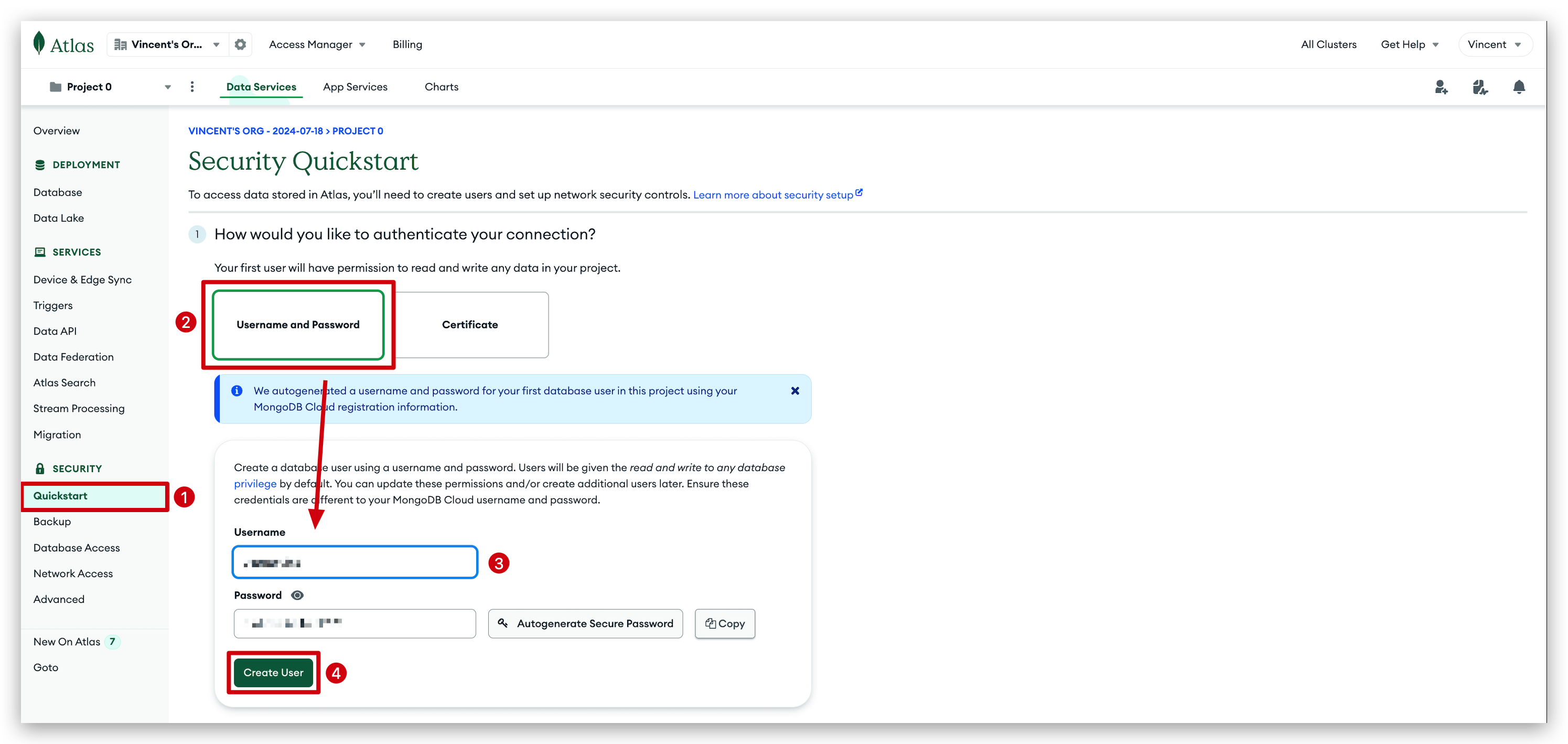The height and width of the screenshot is (744, 1568).
Task: Select Username and Password authentication
Action: tap(298, 325)
